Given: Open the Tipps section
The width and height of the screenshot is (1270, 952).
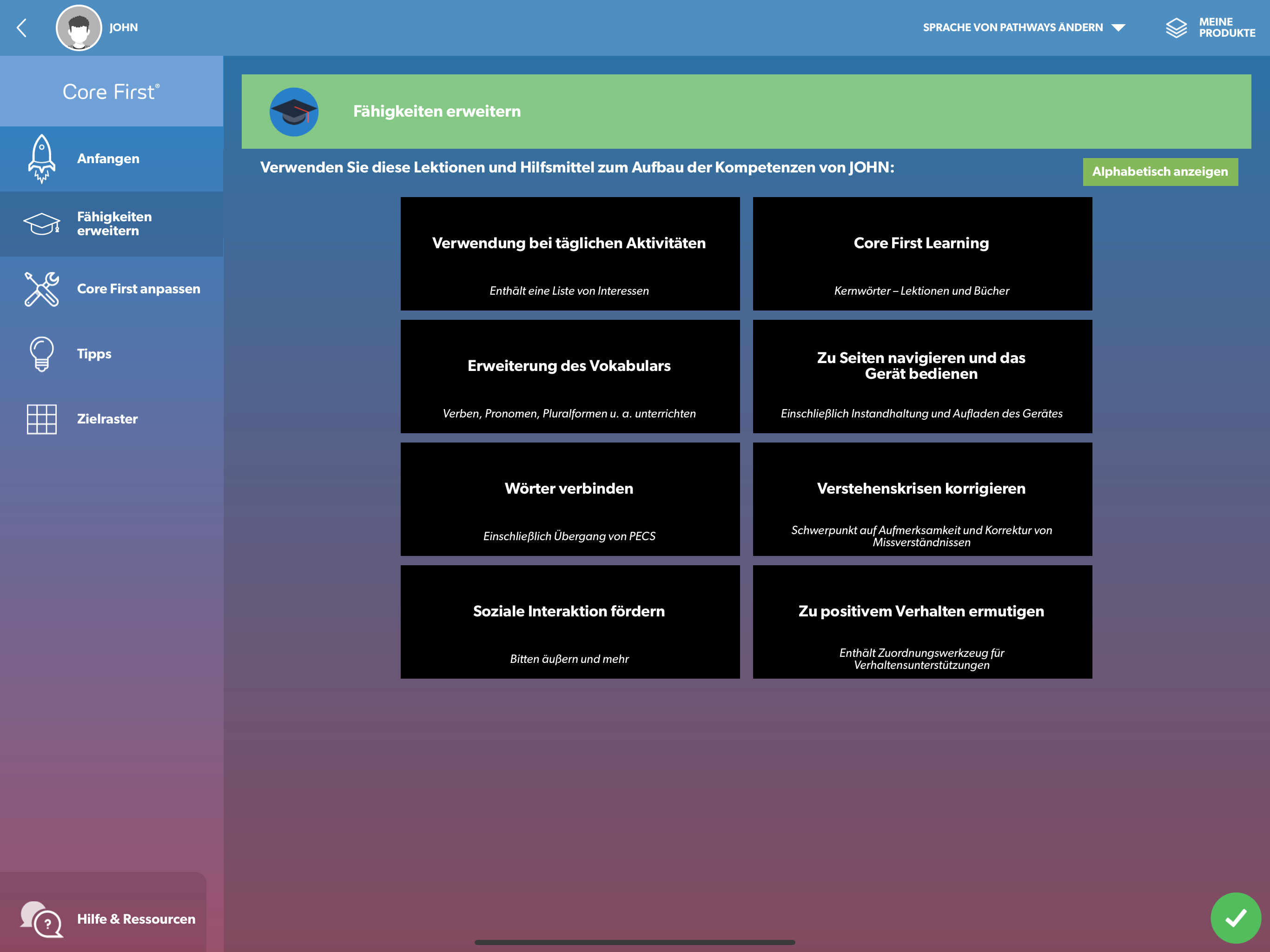Looking at the screenshot, I should pyautogui.click(x=112, y=354).
